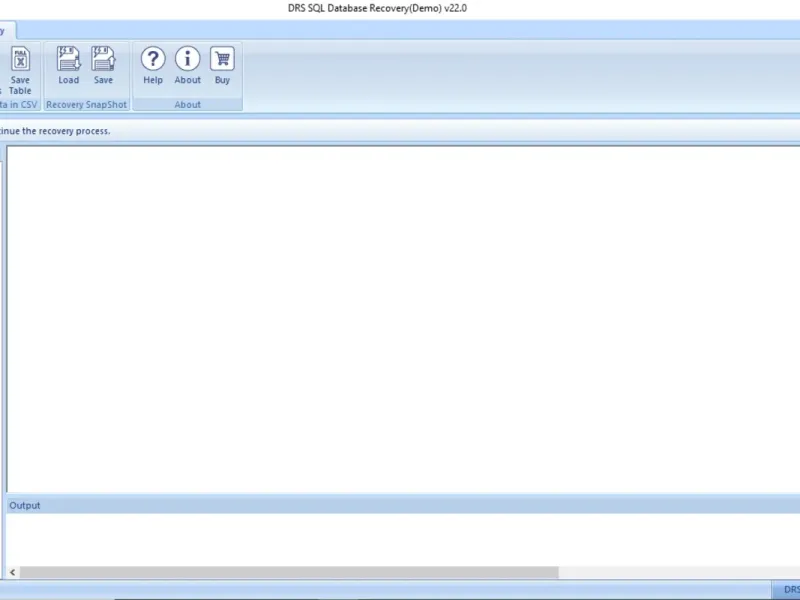Open the Help button
The width and height of the screenshot is (800, 600).
(153, 66)
